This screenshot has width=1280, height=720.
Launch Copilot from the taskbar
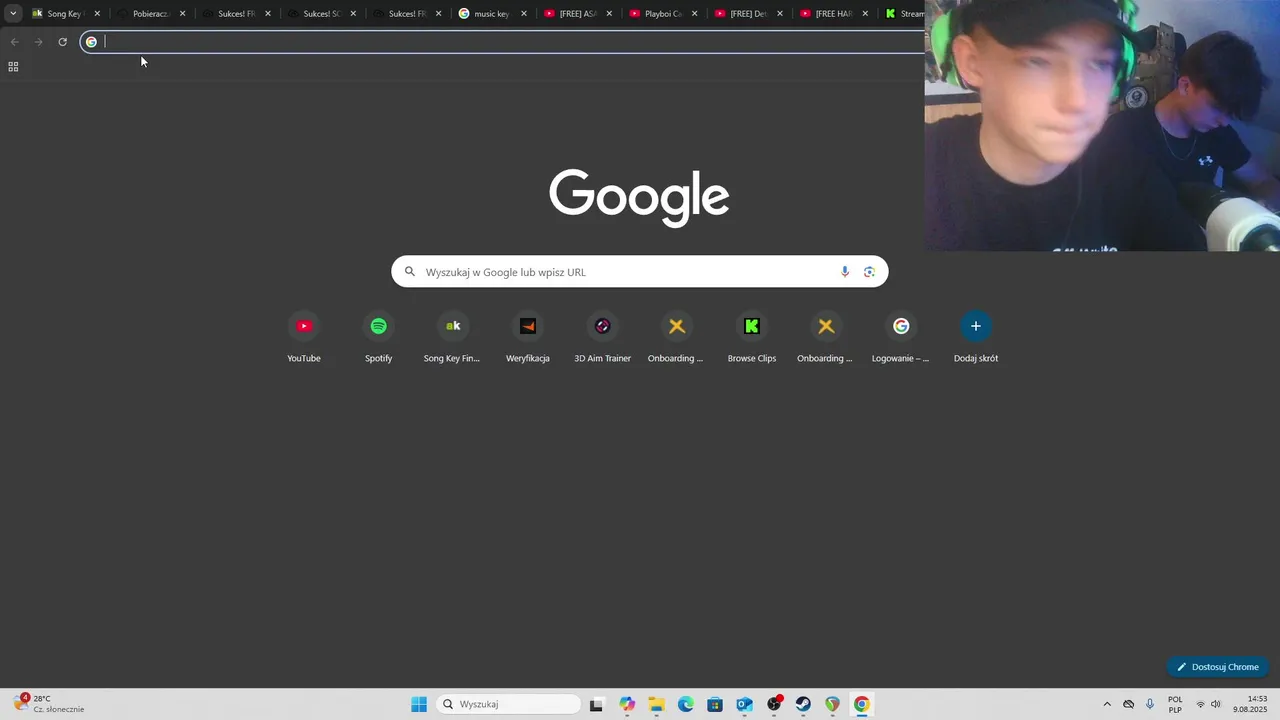[627, 704]
